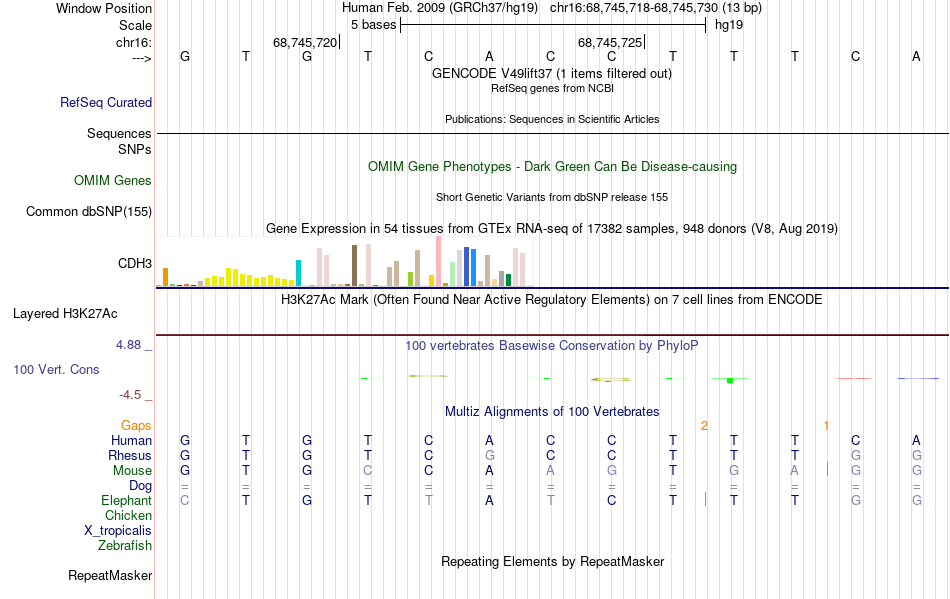The height and width of the screenshot is (599, 950).
Task: Open 100 vertebrates Basewise Conservation by PhyloP
Action: 551,346
